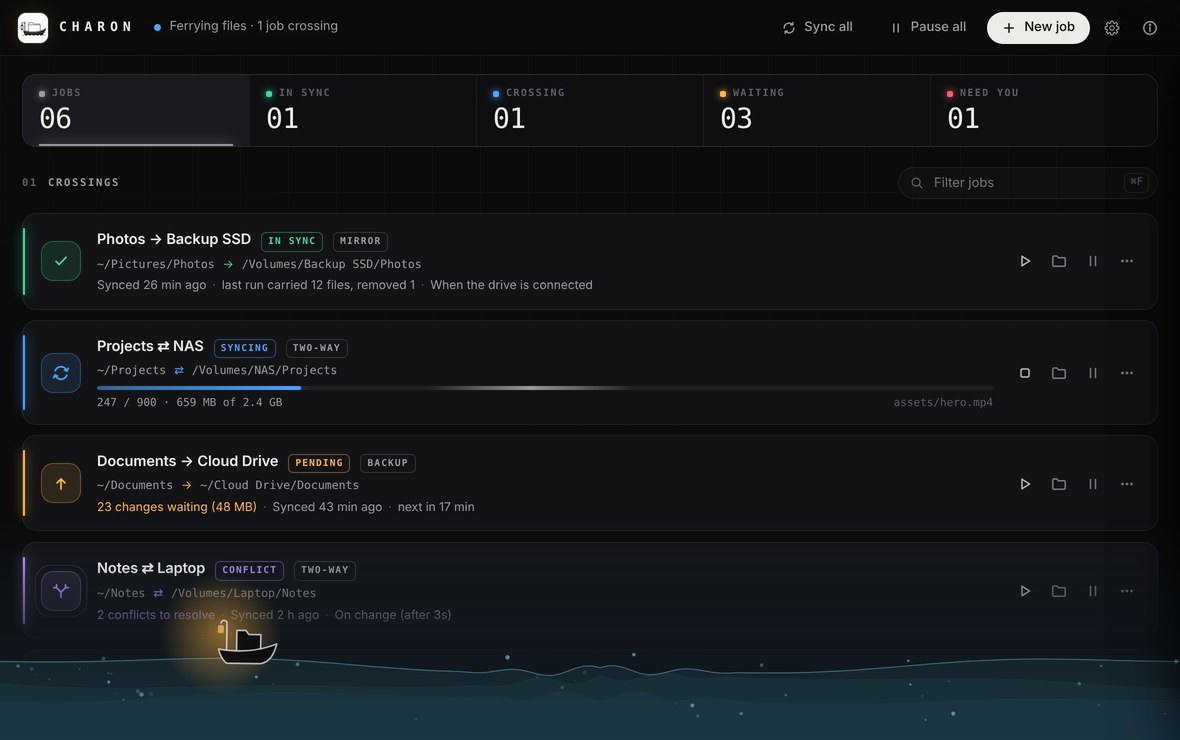Click Documents → Cloud Drive job title
The image size is (1180, 740).
pyautogui.click(x=187, y=461)
